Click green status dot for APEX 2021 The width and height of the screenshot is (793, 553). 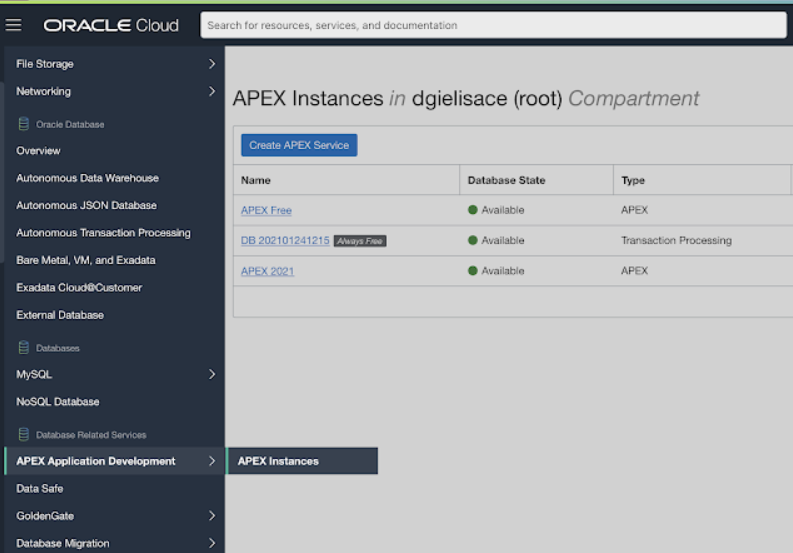coord(472,271)
